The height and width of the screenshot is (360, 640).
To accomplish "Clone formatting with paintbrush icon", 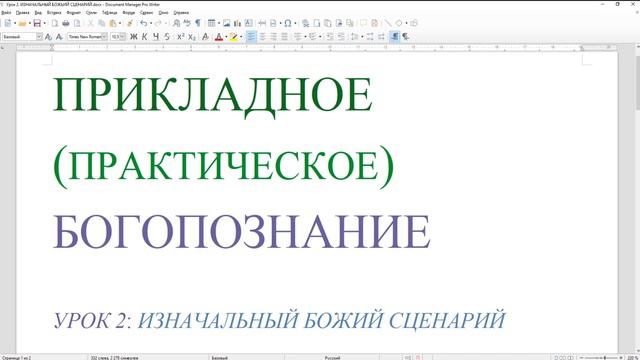I will [130, 23].
